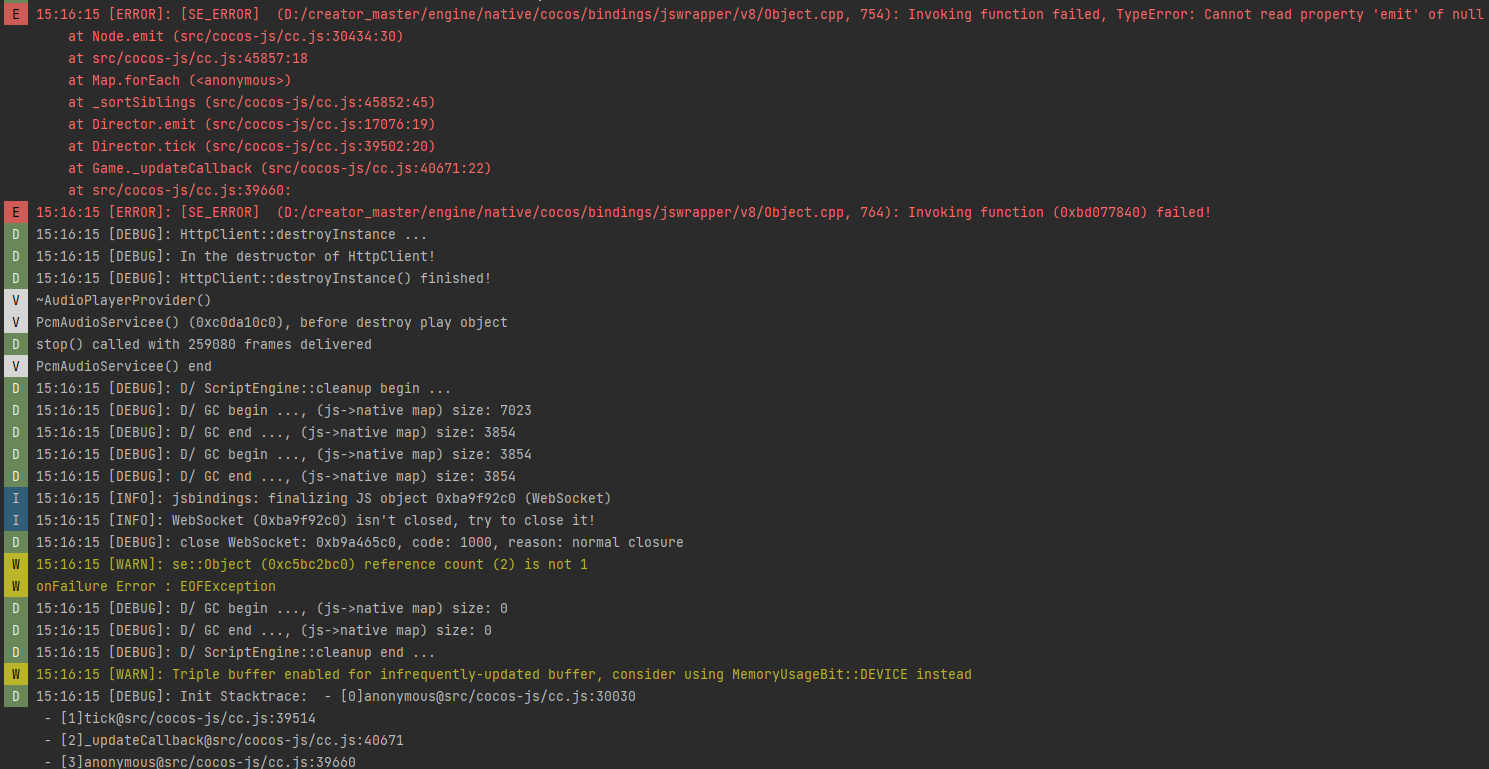Click the W badge on the Triple buffer warning
This screenshot has height=769, width=1489.
pos(15,674)
